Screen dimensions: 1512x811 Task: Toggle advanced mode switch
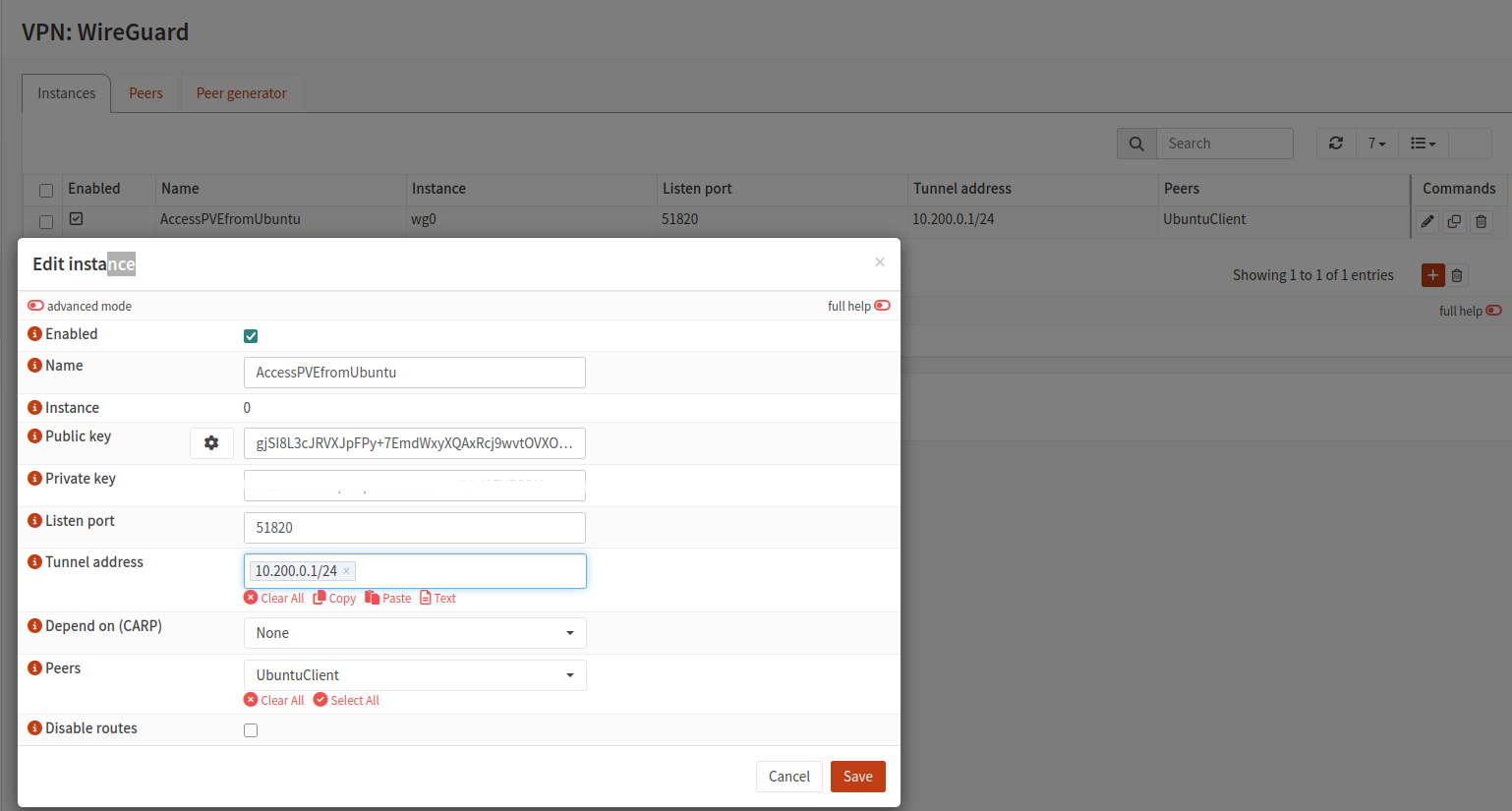(36, 306)
